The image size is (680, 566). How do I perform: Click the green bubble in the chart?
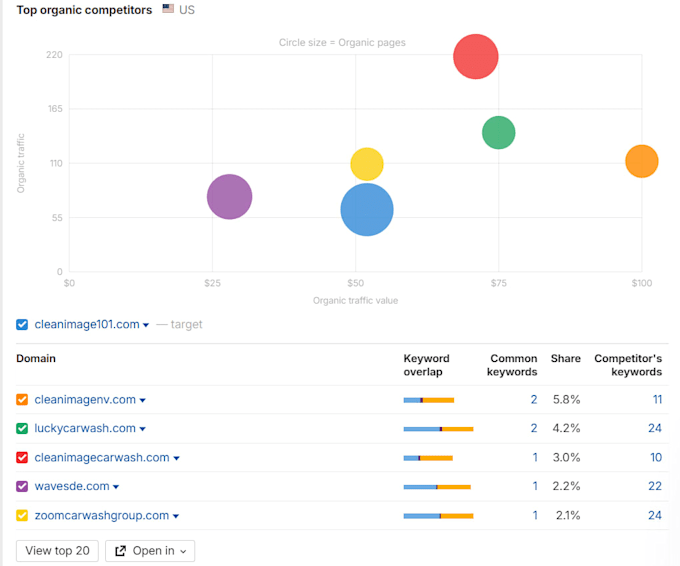[499, 133]
